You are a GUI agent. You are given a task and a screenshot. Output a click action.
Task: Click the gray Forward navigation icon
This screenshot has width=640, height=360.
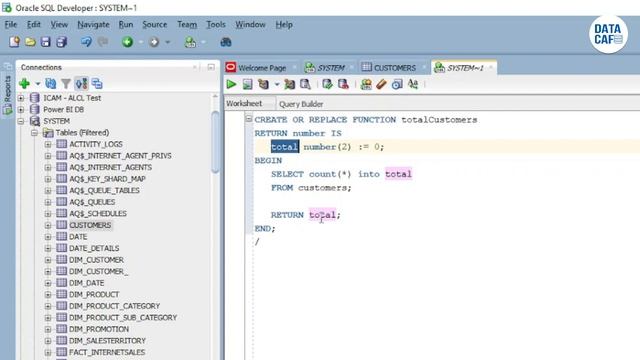point(154,42)
